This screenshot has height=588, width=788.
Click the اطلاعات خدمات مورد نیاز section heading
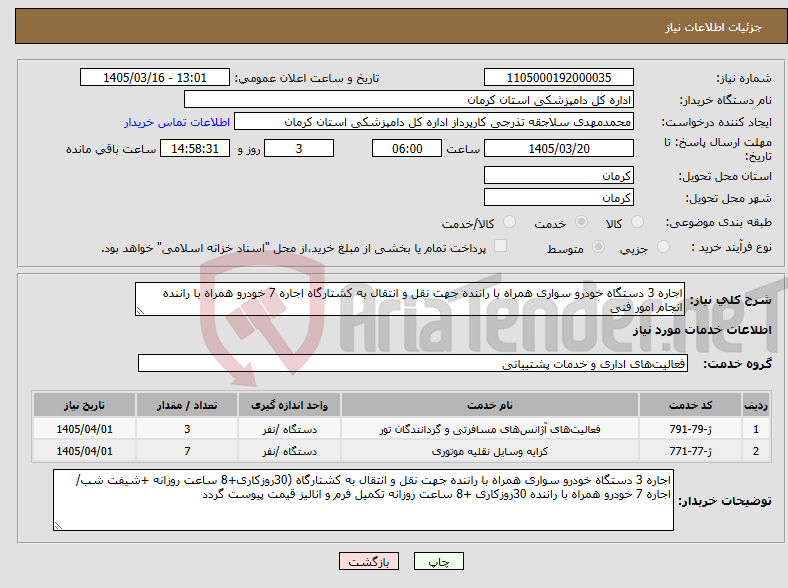[x=702, y=330]
